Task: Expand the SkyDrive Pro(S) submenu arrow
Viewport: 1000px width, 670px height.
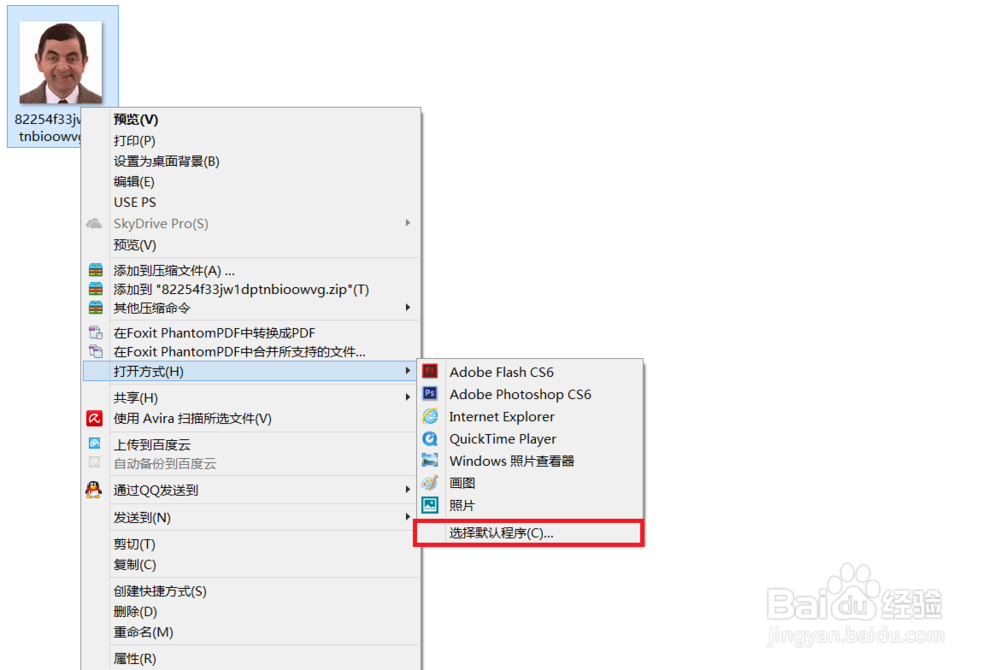Action: coord(408,223)
